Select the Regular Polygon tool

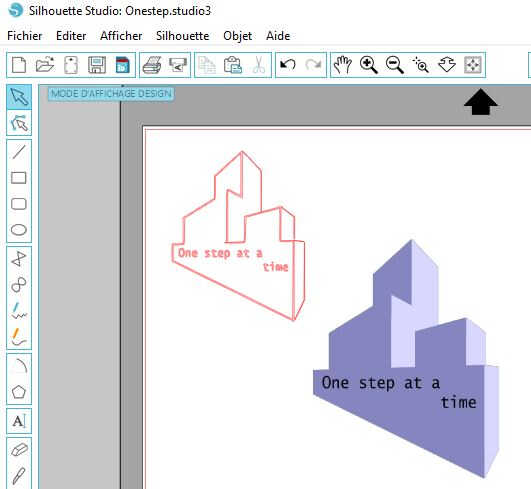19,392
